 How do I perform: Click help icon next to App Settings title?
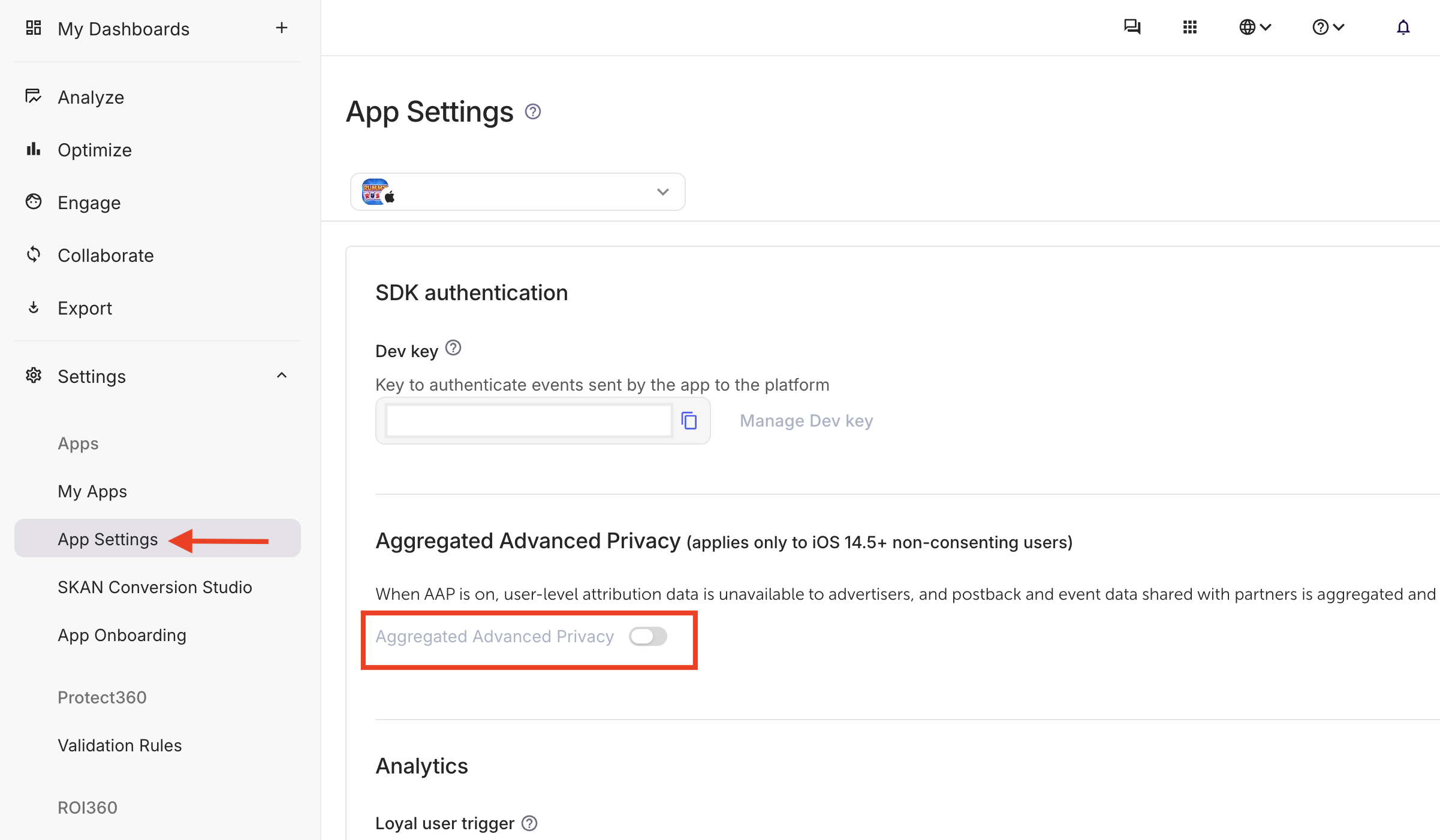click(x=533, y=111)
